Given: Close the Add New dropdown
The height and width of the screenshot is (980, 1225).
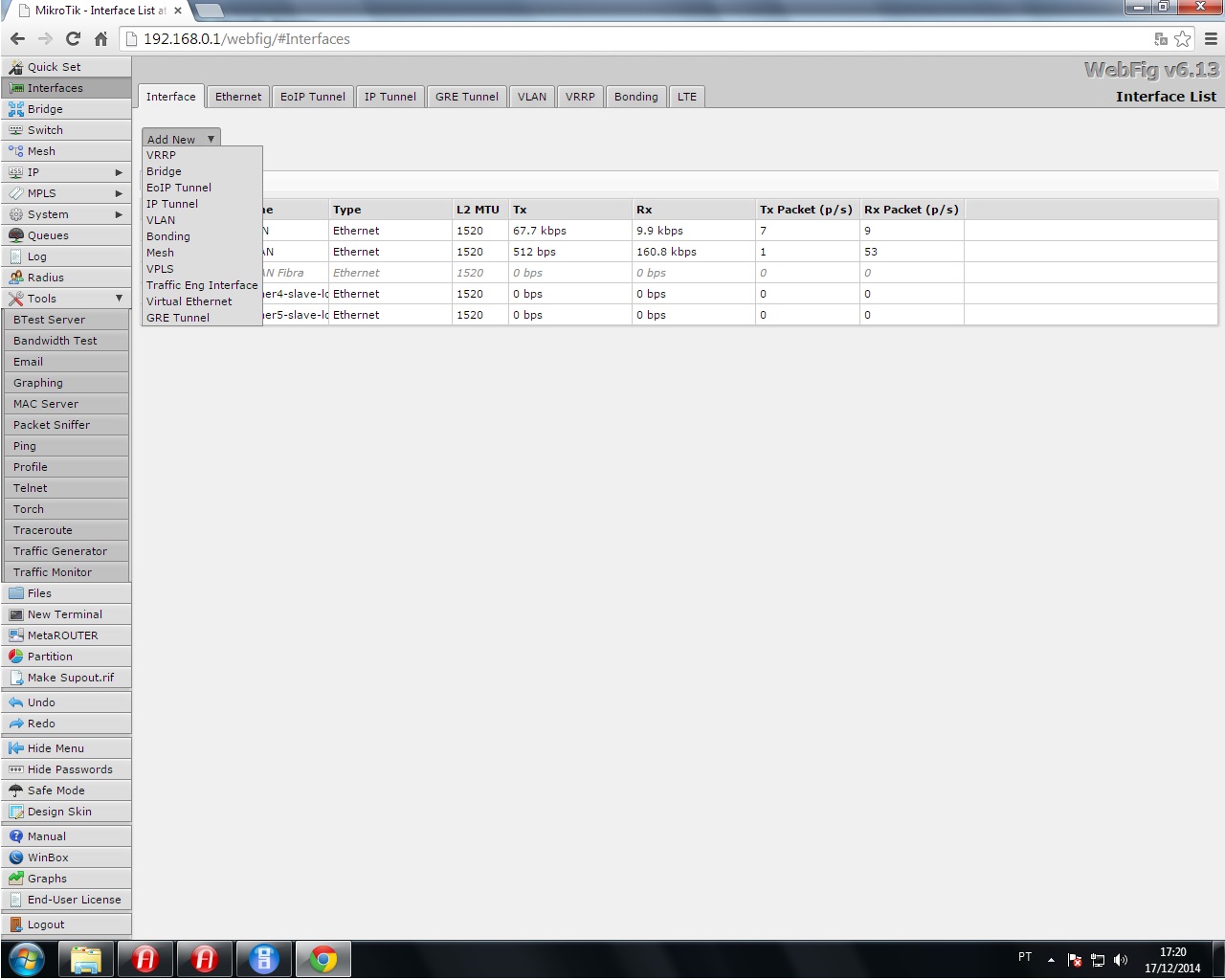Looking at the screenshot, I should pyautogui.click(x=181, y=139).
